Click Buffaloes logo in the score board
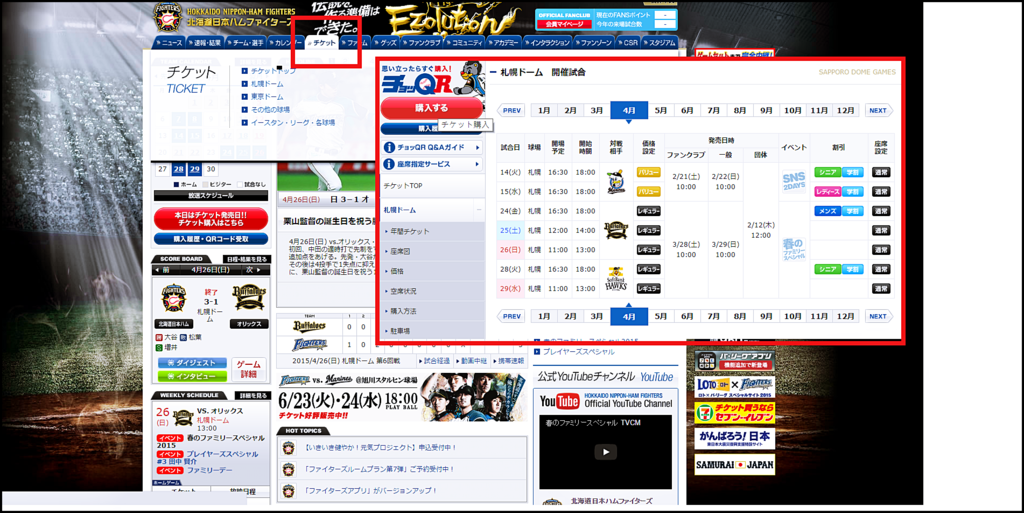The image size is (1024, 513). click(249, 298)
